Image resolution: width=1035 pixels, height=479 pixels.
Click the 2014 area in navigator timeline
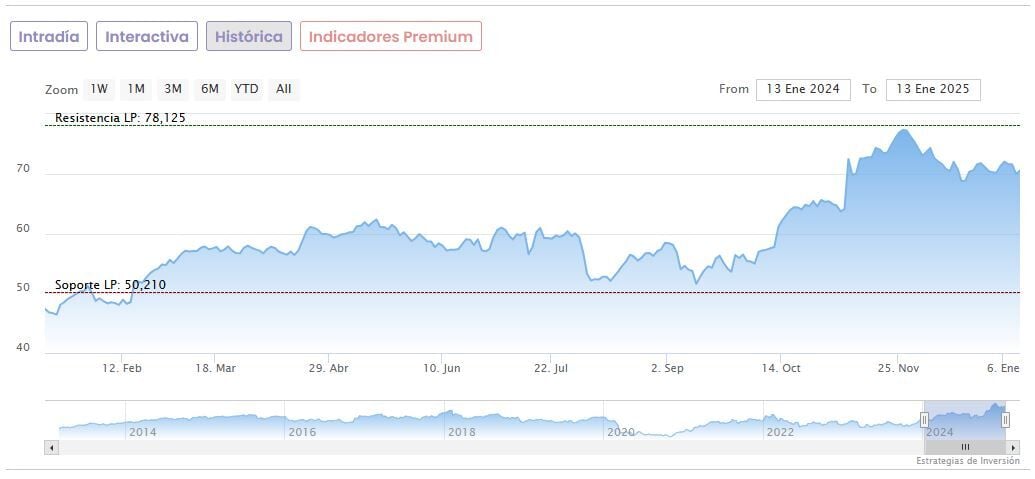142,432
